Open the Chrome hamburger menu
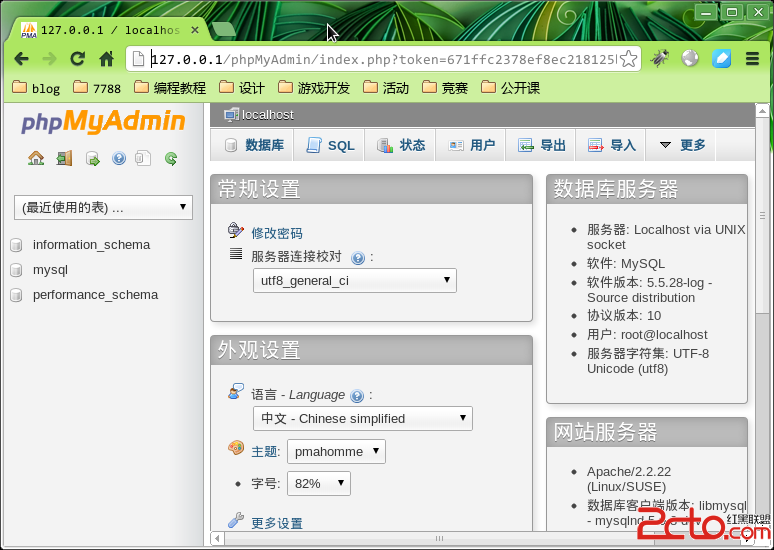Screen dimensions: 774x550 752,59
